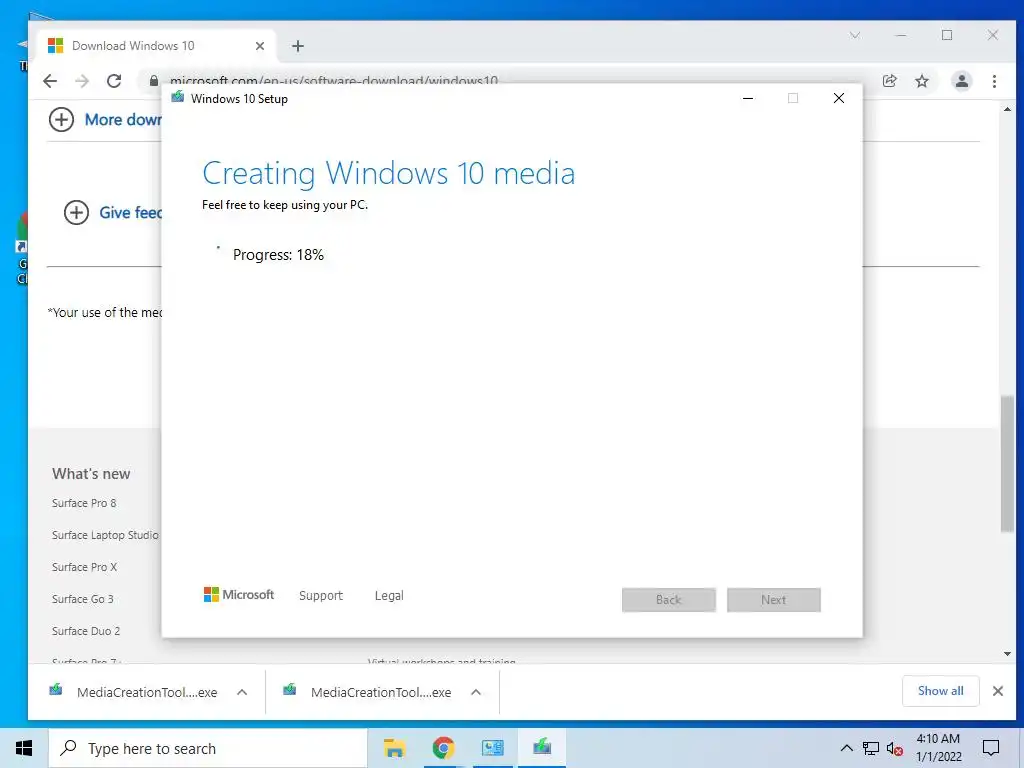Open the first MediaCreationTool download item

(x=133, y=692)
